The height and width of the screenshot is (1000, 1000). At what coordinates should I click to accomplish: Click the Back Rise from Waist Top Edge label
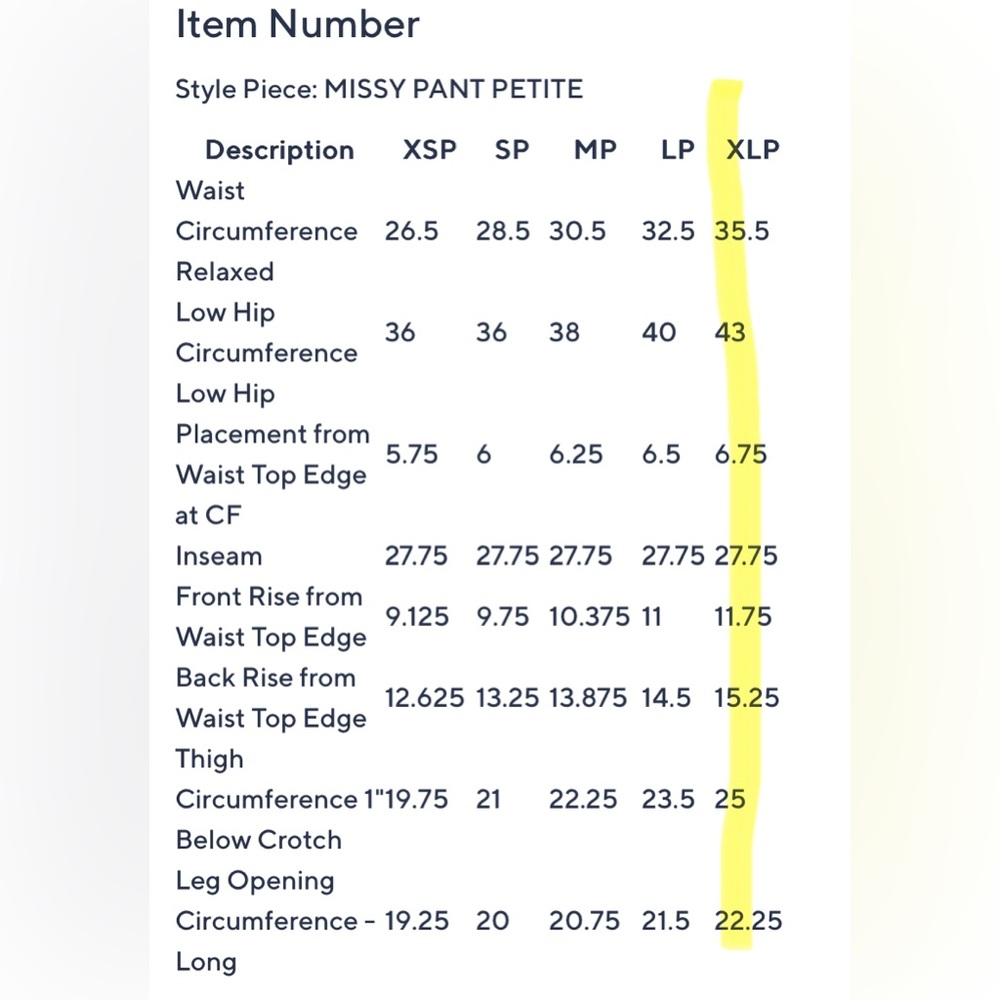[x=271, y=698]
